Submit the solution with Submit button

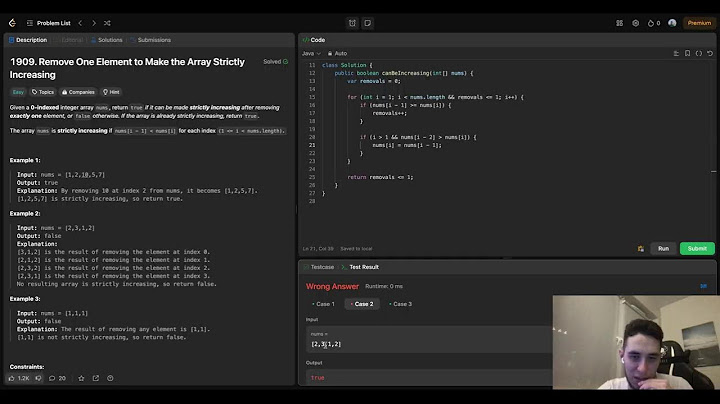click(x=697, y=248)
